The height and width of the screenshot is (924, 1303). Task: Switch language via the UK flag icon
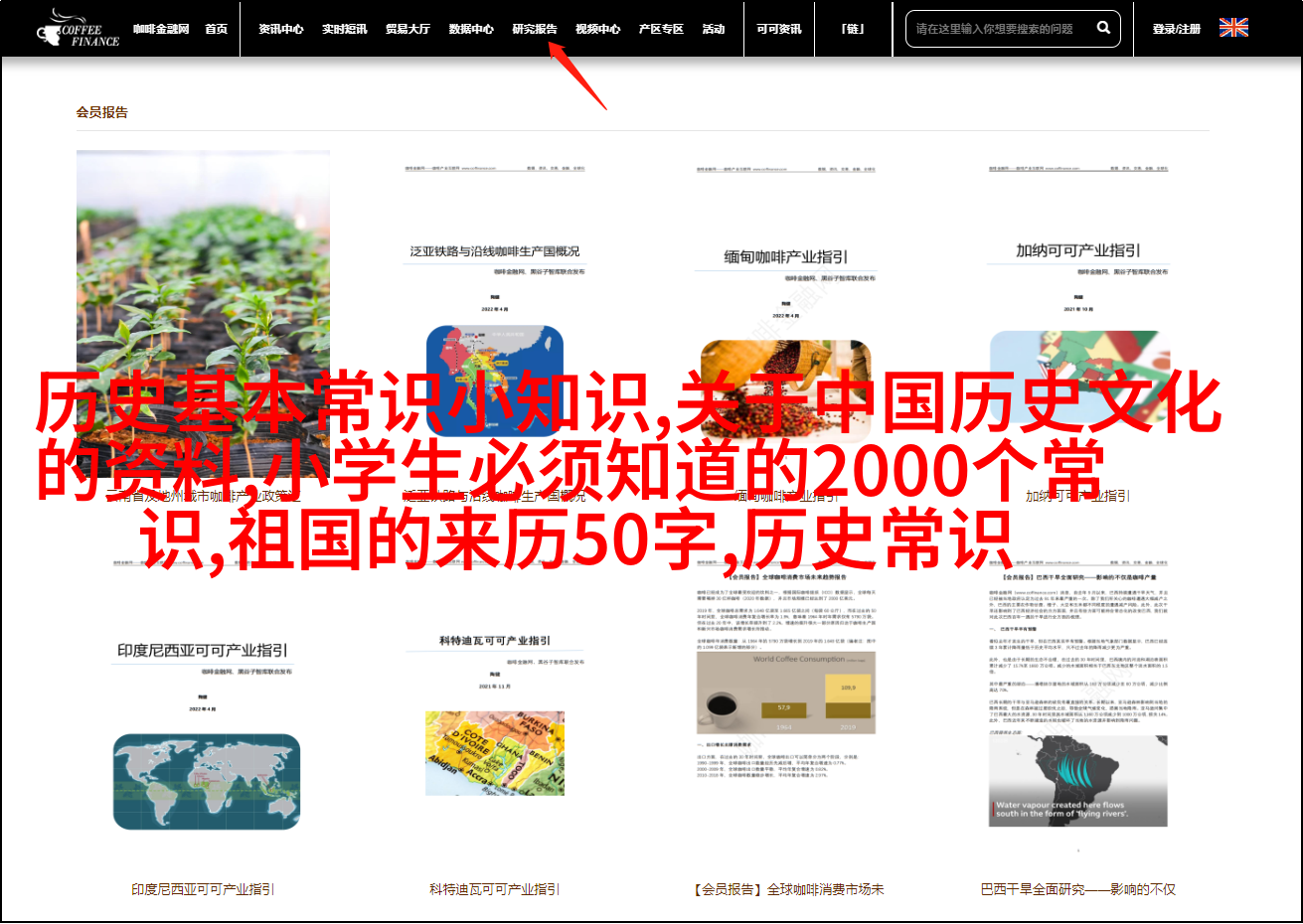click(x=1233, y=28)
